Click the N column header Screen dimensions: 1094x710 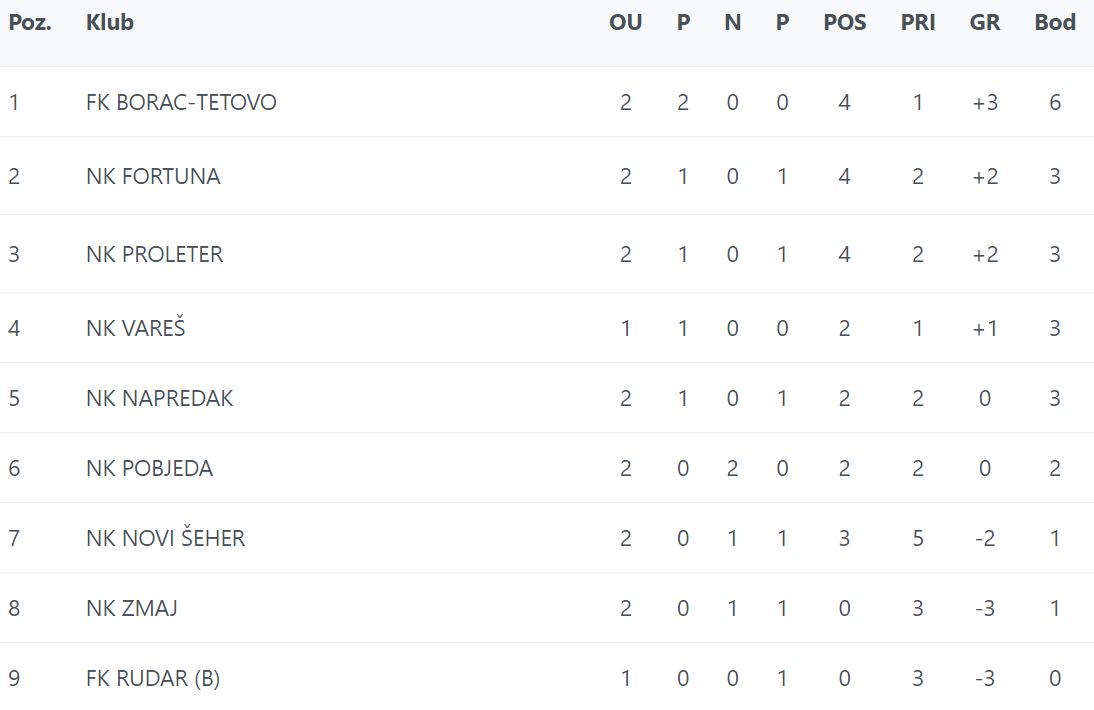point(733,22)
